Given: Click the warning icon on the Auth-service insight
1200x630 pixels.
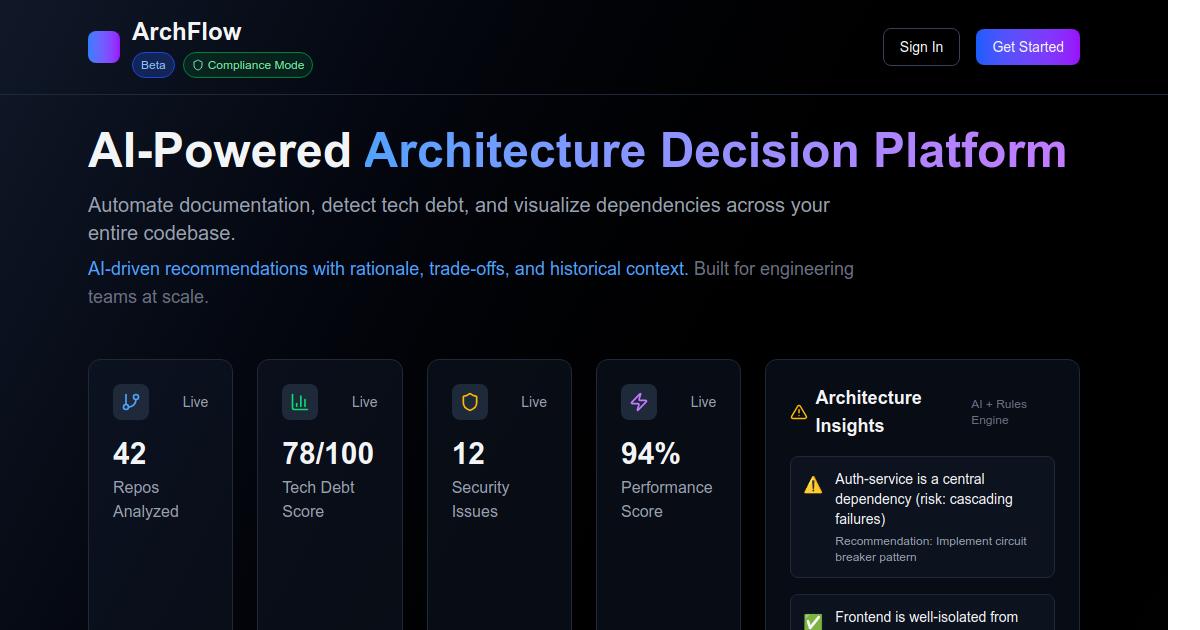Looking at the screenshot, I should 814,484.
